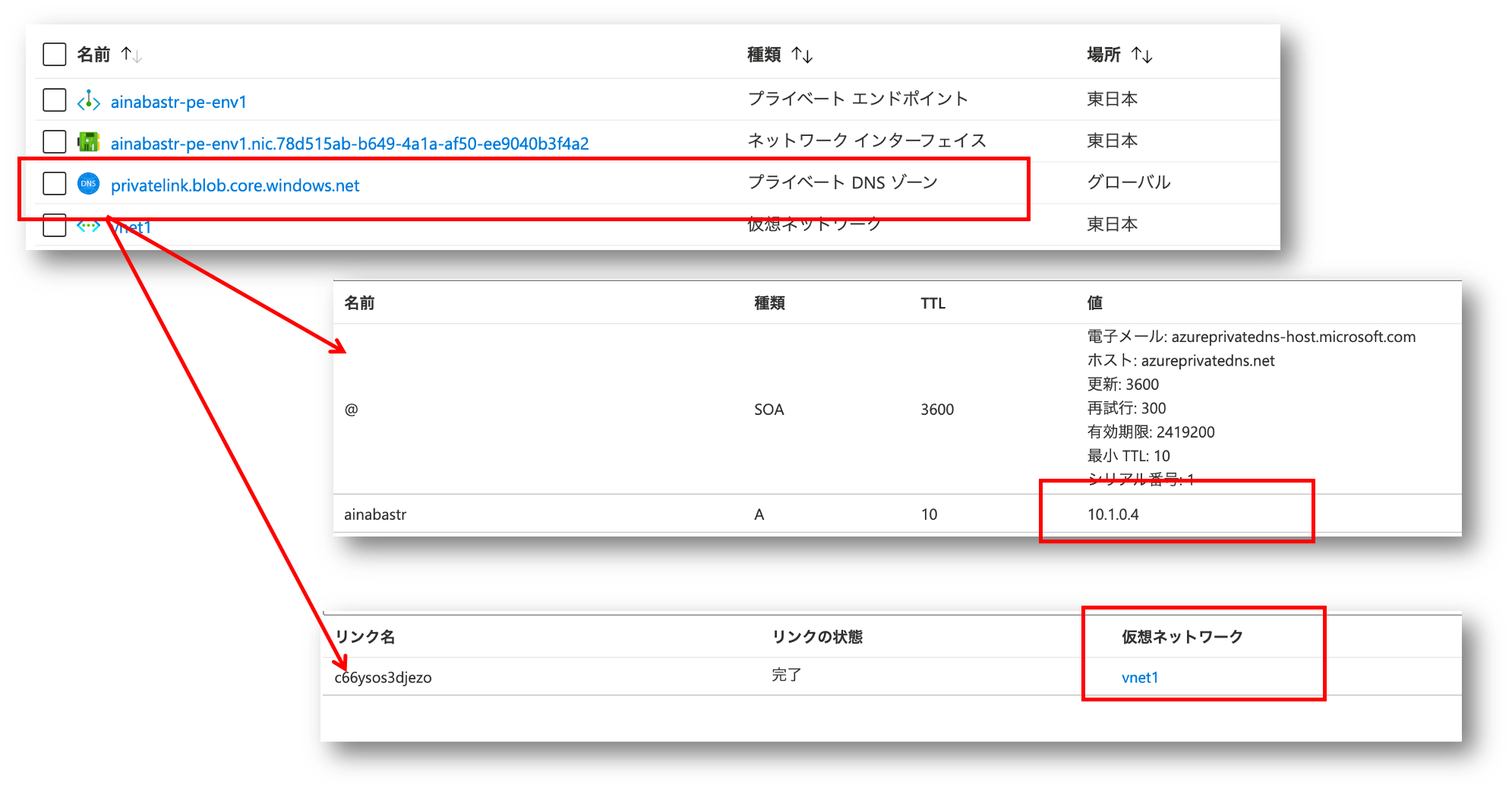1512x791 pixels.
Task: Select the checkbox for privatelink.blob.core.windows.net
Action: (x=55, y=184)
